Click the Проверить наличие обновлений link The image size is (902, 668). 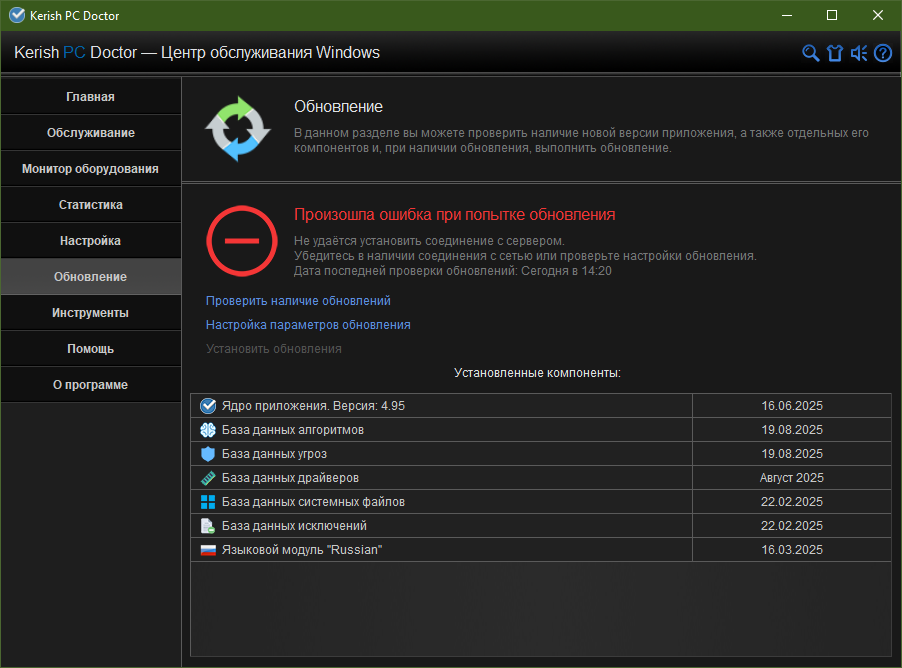point(298,301)
